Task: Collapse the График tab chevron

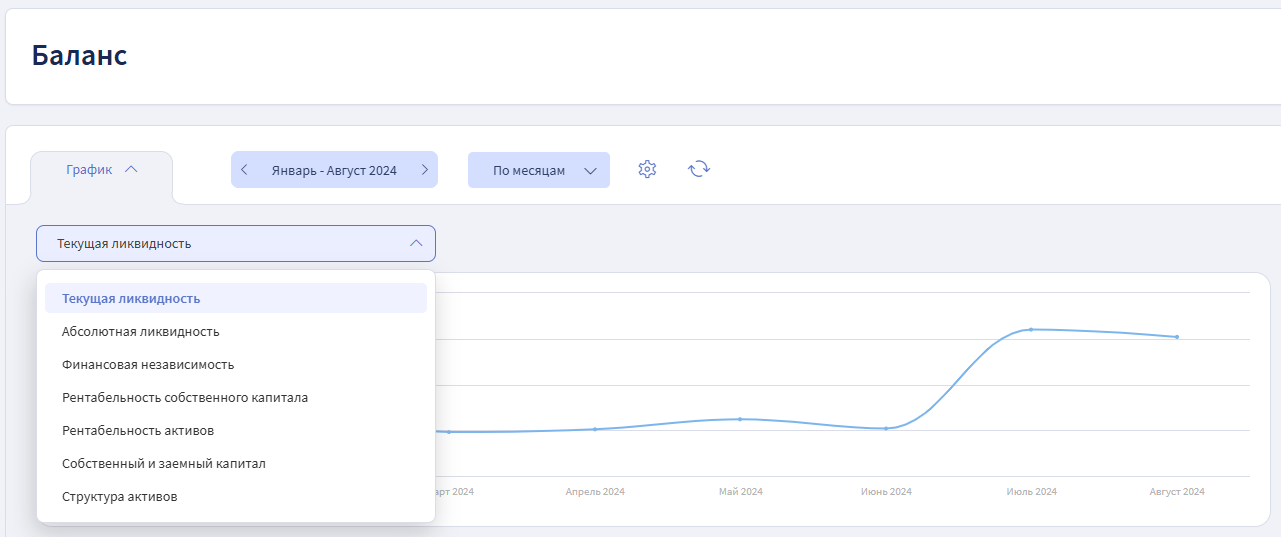Action: 131,169
